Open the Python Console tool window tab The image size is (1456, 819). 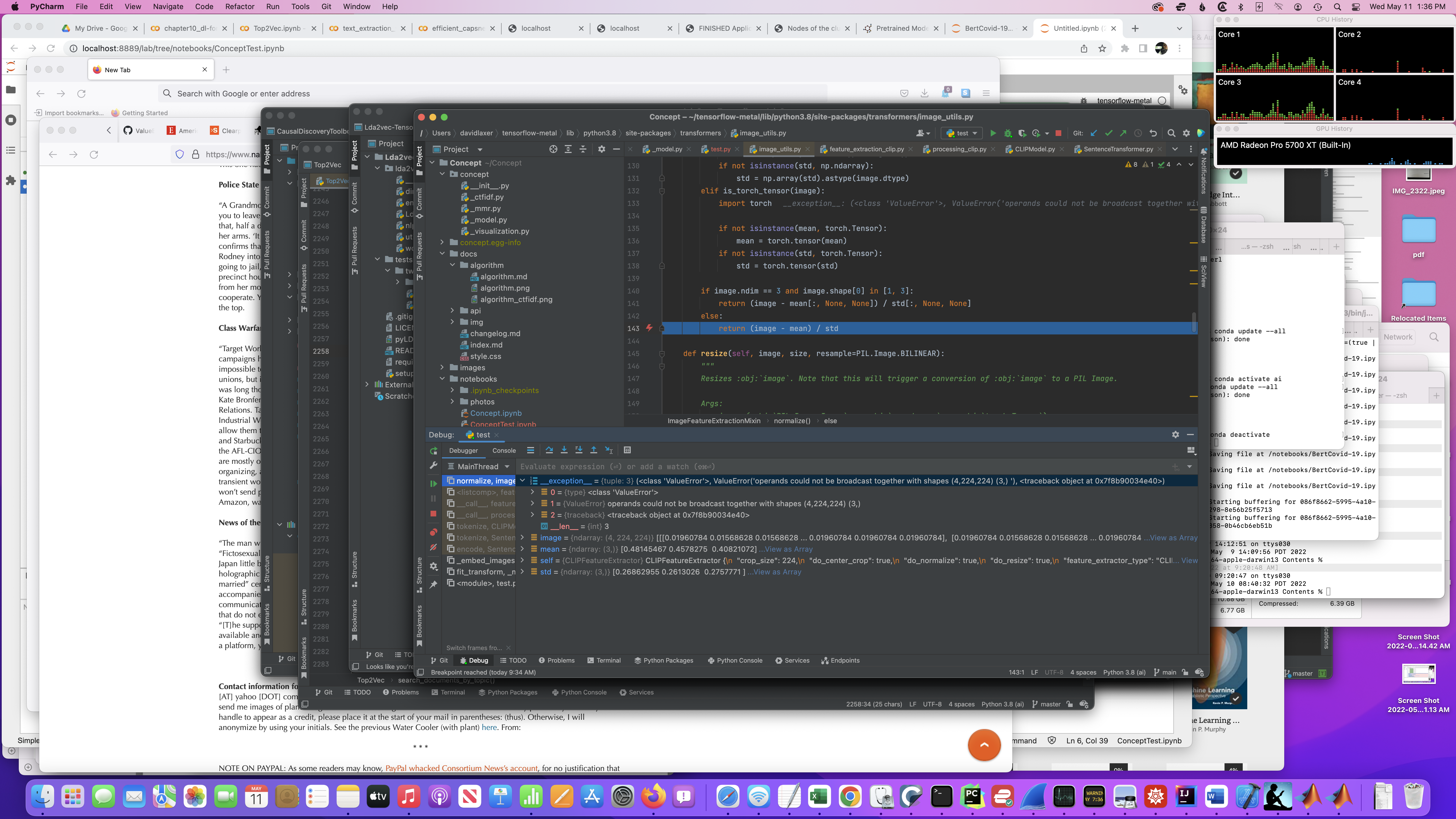[x=735, y=661]
